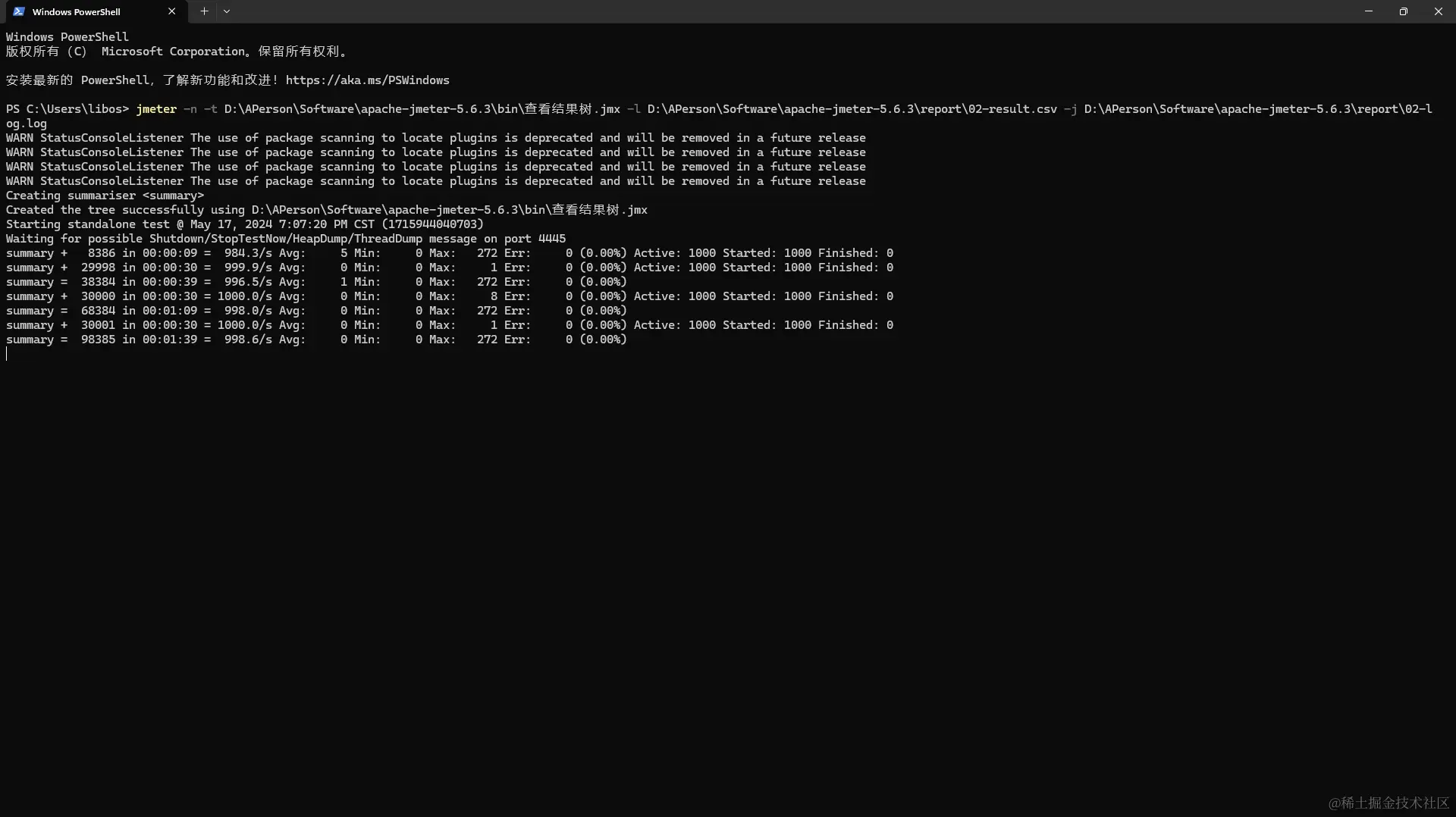
Task: Open a new terminal tab
Action: pyautogui.click(x=204, y=11)
